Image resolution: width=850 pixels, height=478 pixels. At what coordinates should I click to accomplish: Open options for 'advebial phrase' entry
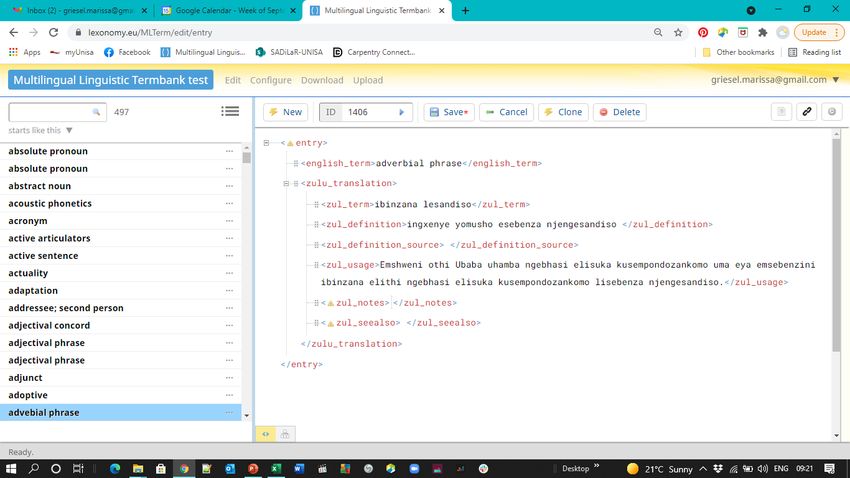[x=229, y=412]
